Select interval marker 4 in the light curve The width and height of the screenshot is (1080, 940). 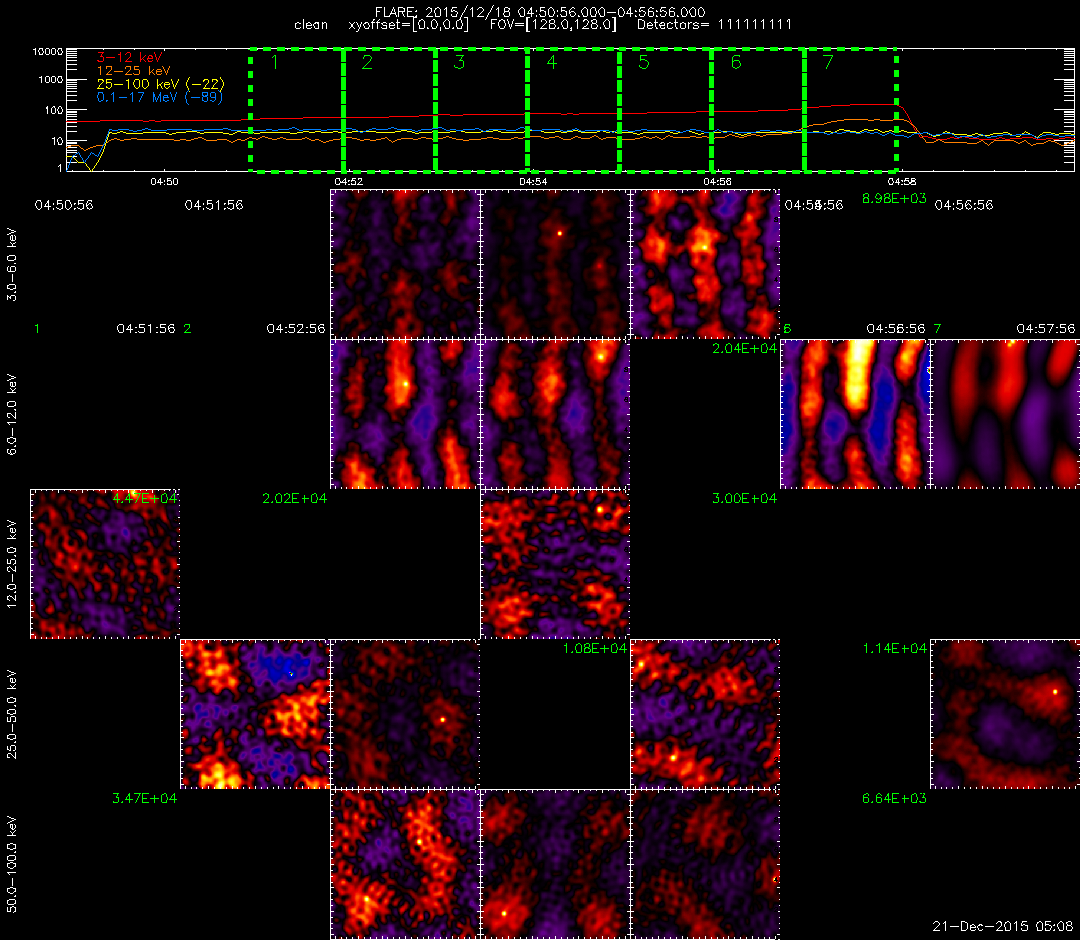(552, 63)
